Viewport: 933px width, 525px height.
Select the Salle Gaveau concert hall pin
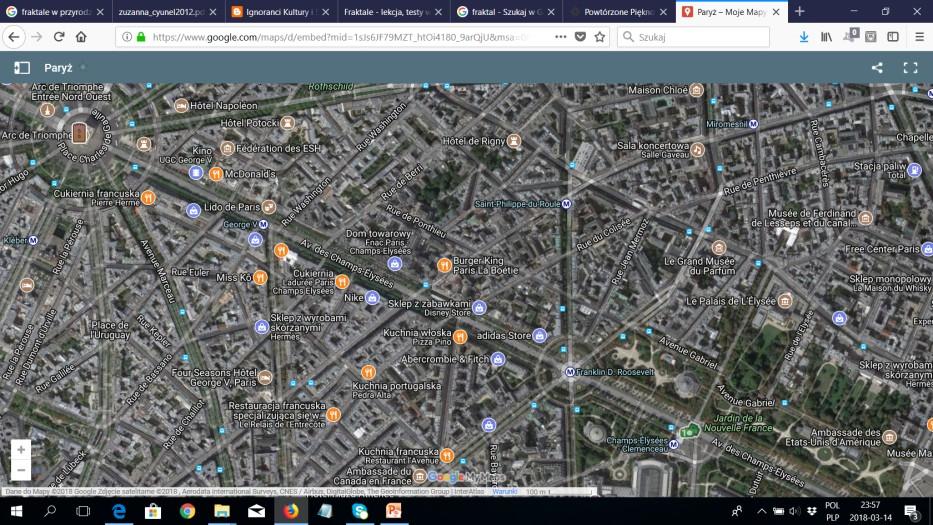697,149
